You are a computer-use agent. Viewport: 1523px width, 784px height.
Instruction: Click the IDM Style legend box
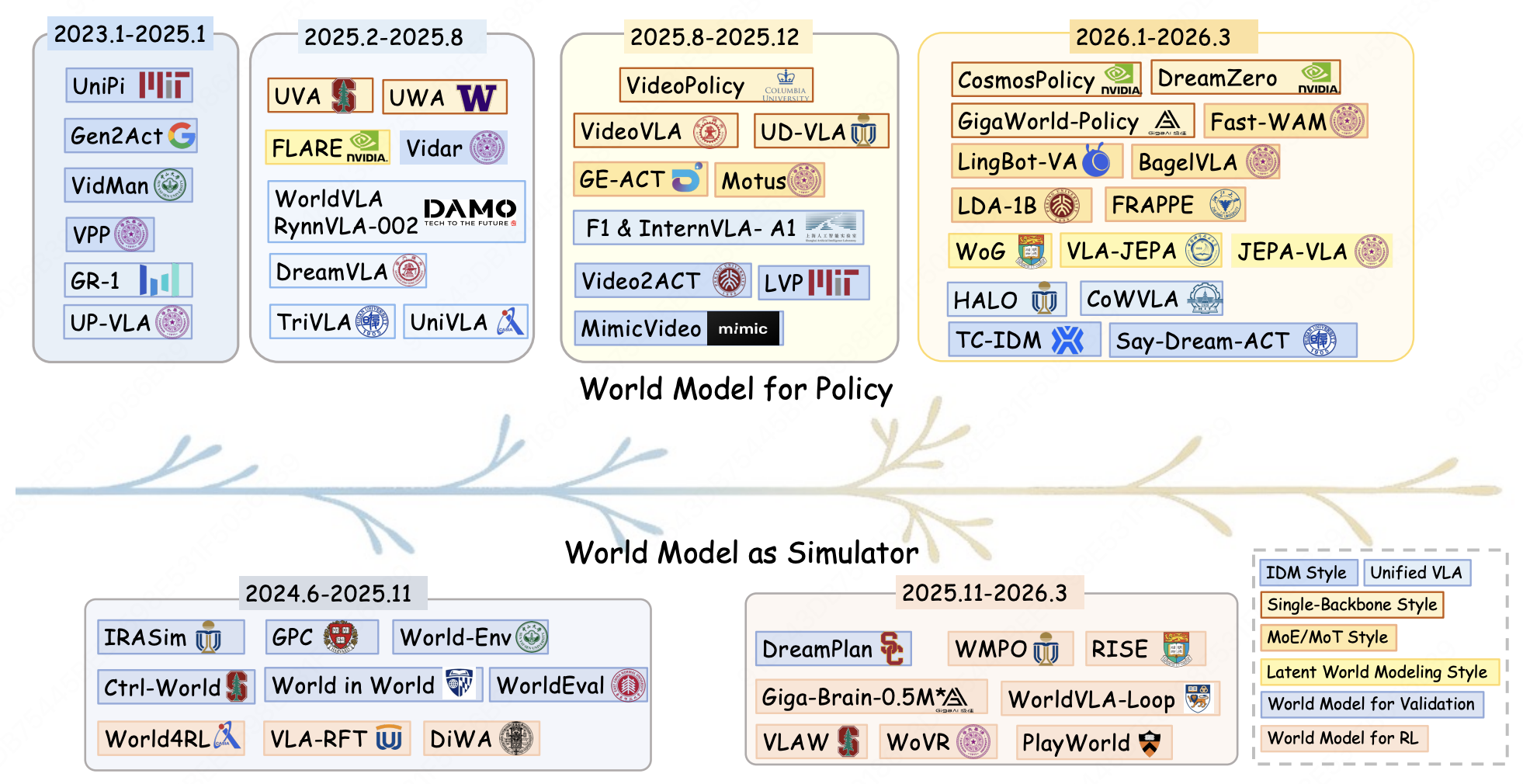click(x=1308, y=573)
